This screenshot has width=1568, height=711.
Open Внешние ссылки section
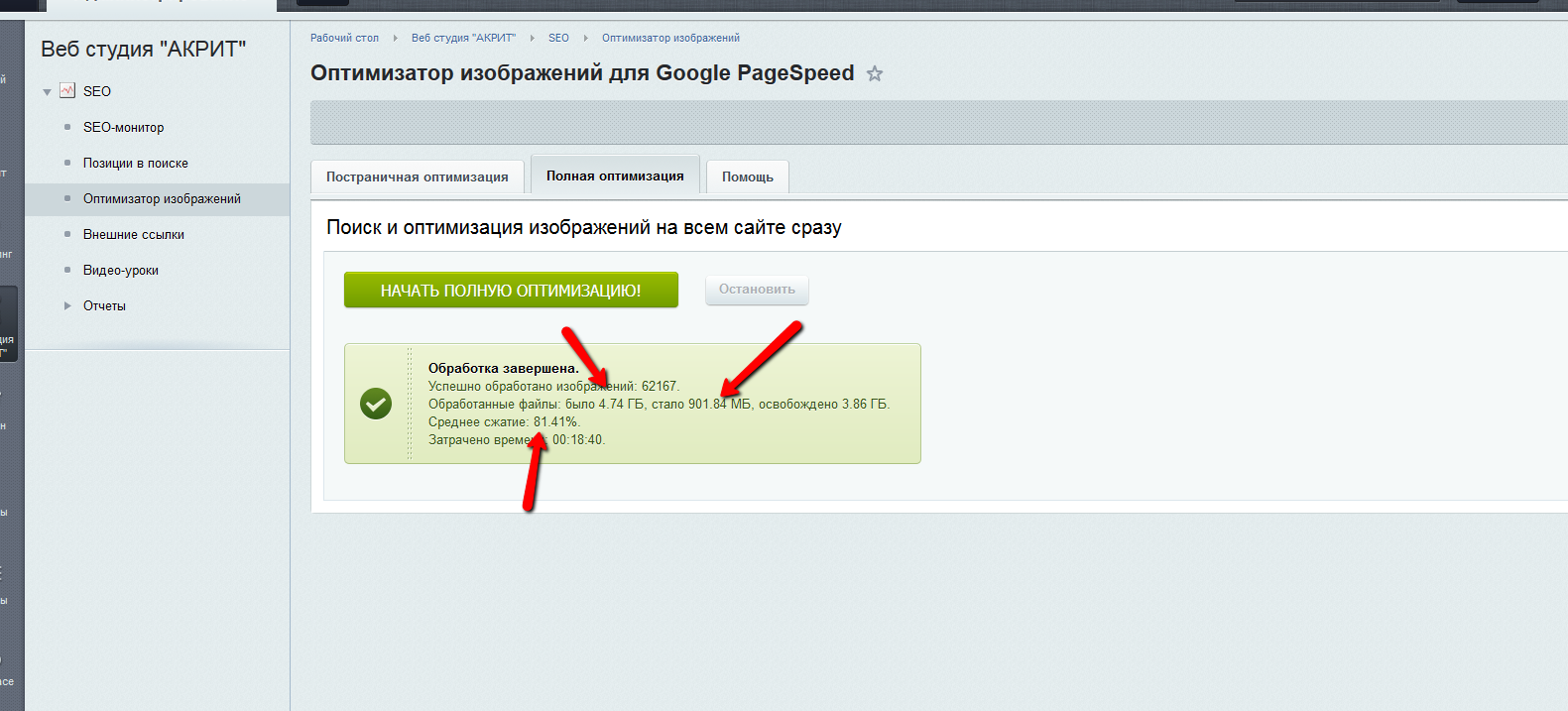pyautogui.click(x=134, y=234)
